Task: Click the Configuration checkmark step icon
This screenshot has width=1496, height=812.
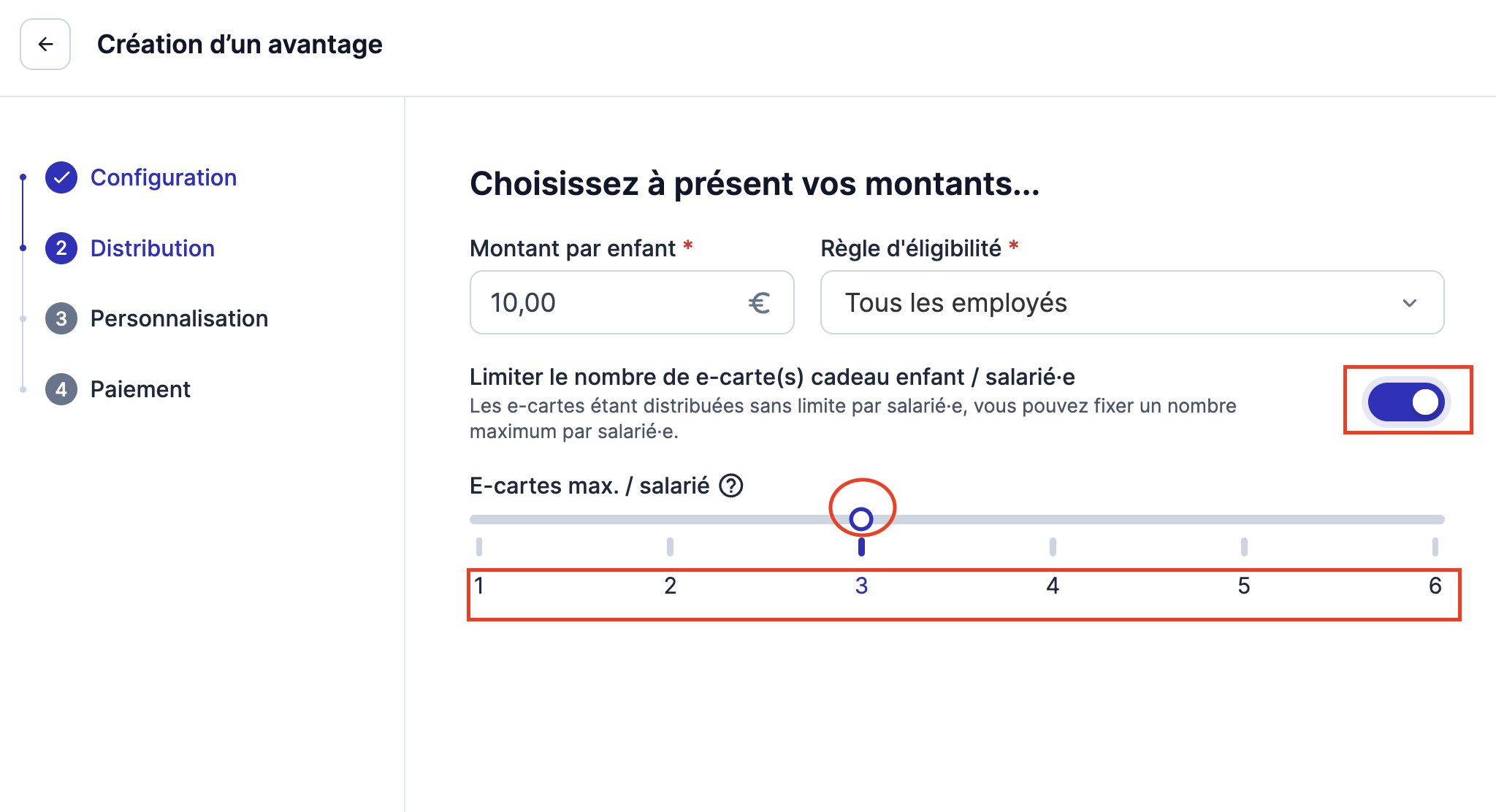Action: [61, 177]
